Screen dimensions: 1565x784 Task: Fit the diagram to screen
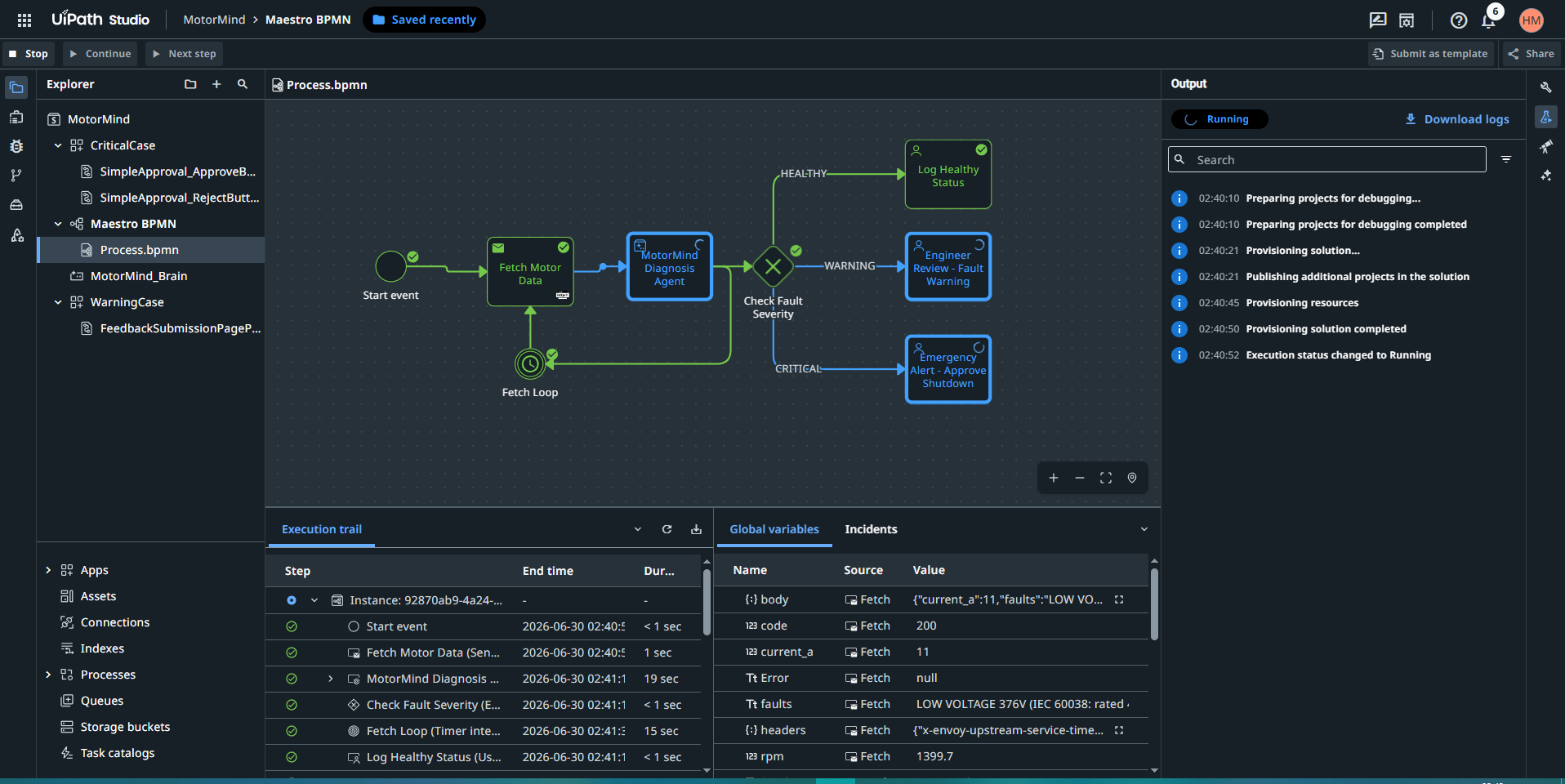coord(1106,478)
